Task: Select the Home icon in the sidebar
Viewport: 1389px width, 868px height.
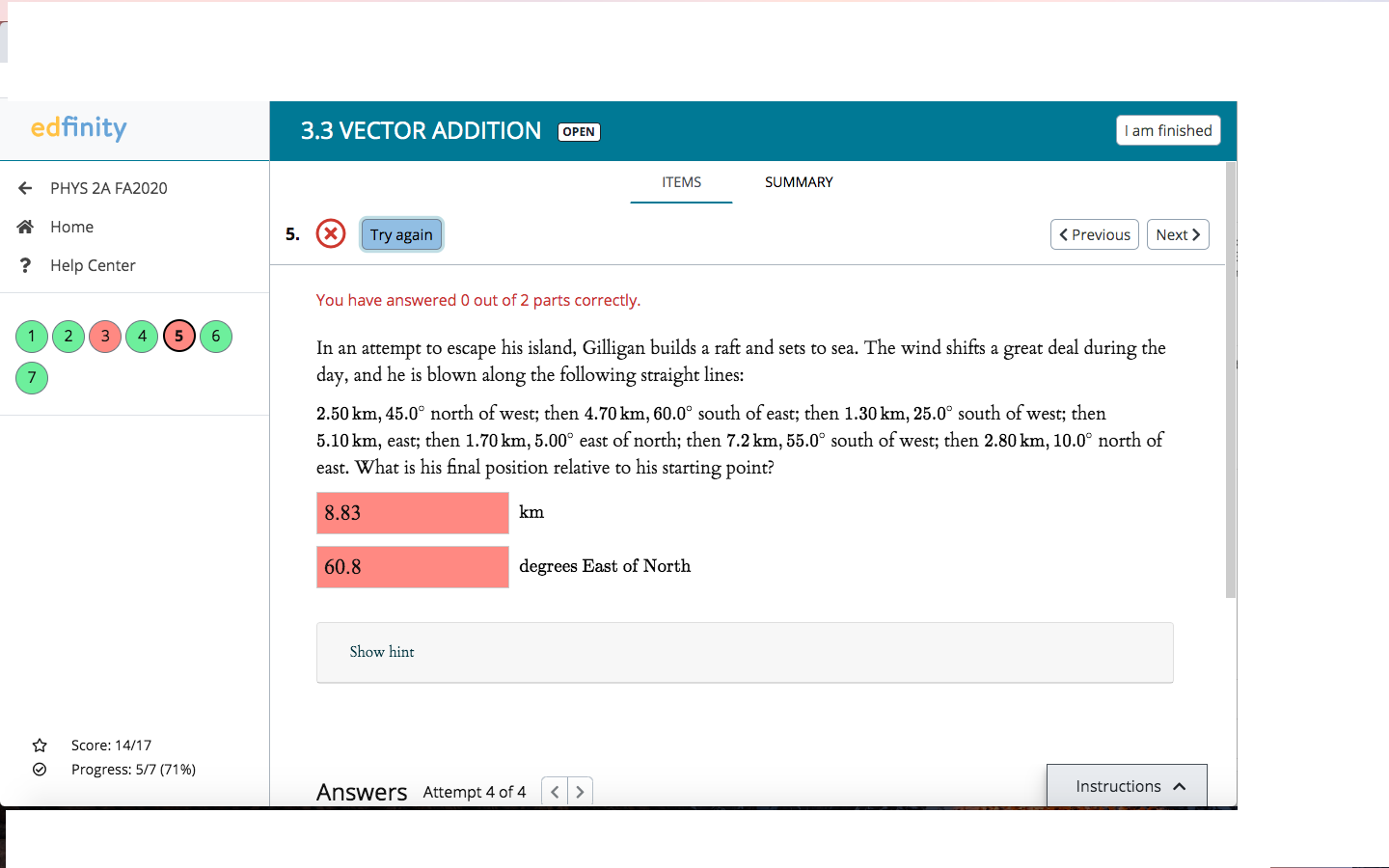Action: [24, 226]
